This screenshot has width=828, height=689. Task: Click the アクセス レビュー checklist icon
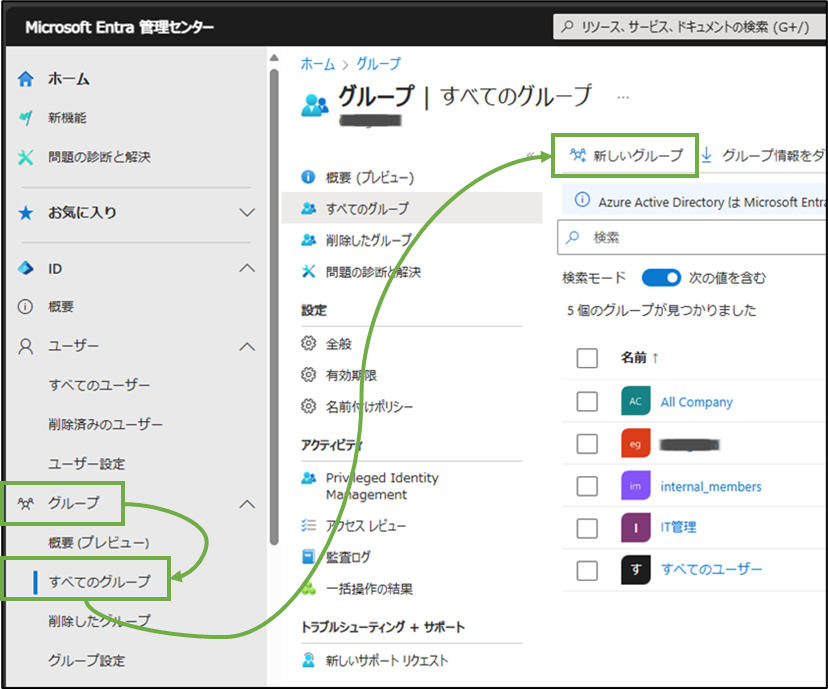point(308,525)
